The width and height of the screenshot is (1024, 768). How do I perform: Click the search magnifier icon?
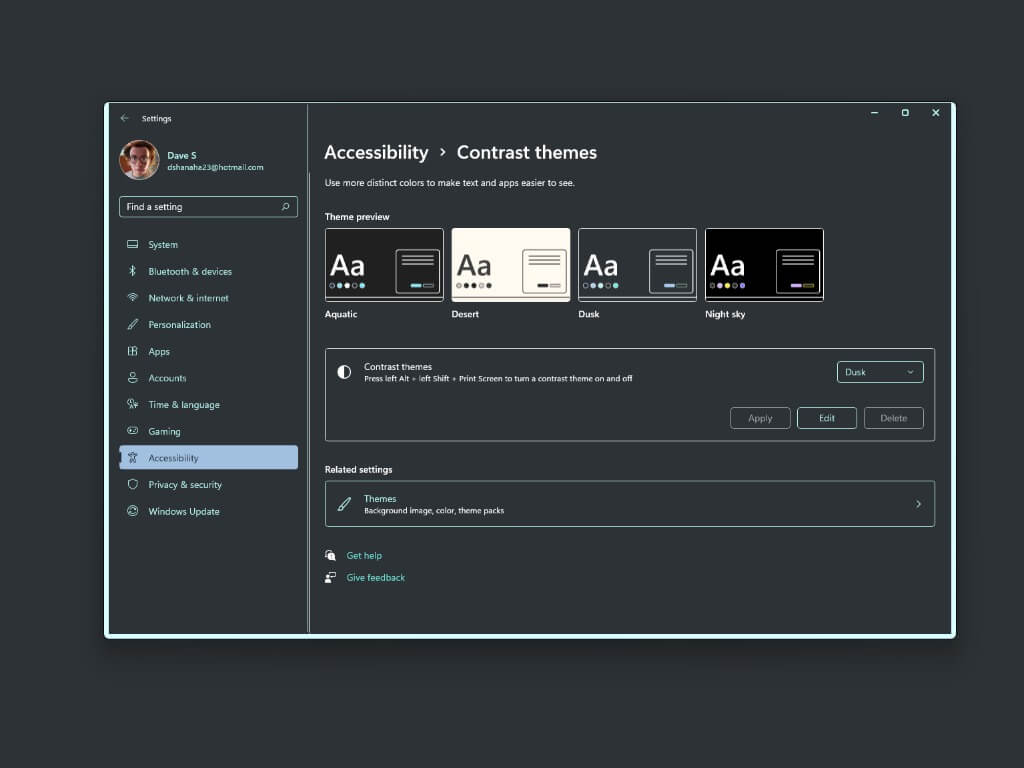point(285,207)
